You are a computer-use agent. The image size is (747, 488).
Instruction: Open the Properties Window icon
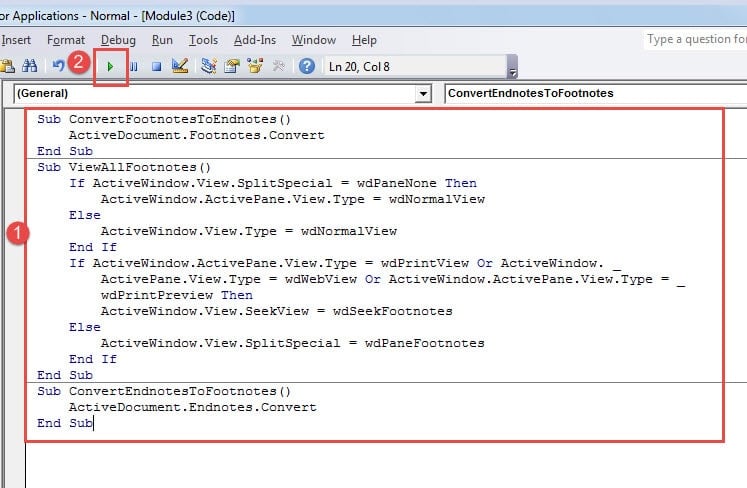click(x=232, y=67)
